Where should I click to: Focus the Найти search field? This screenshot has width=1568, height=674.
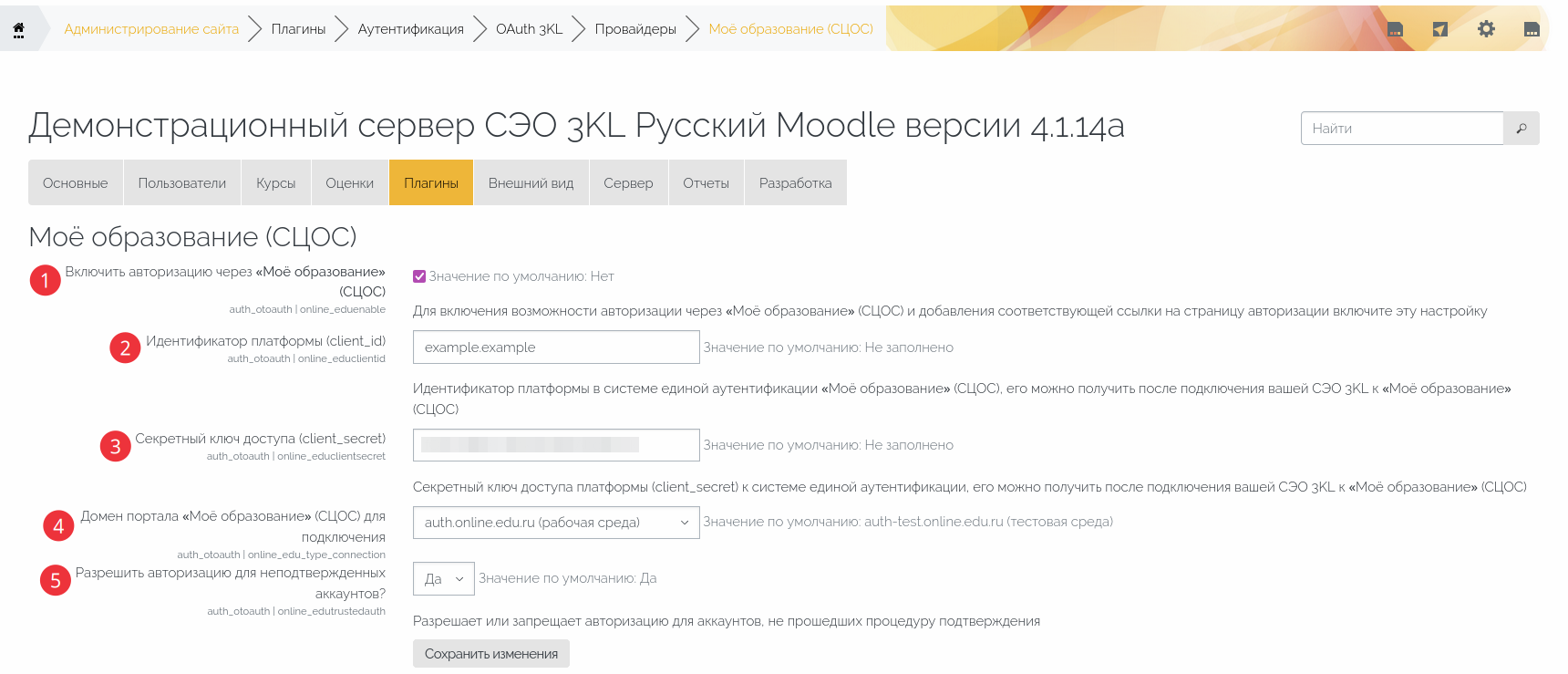1402,129
